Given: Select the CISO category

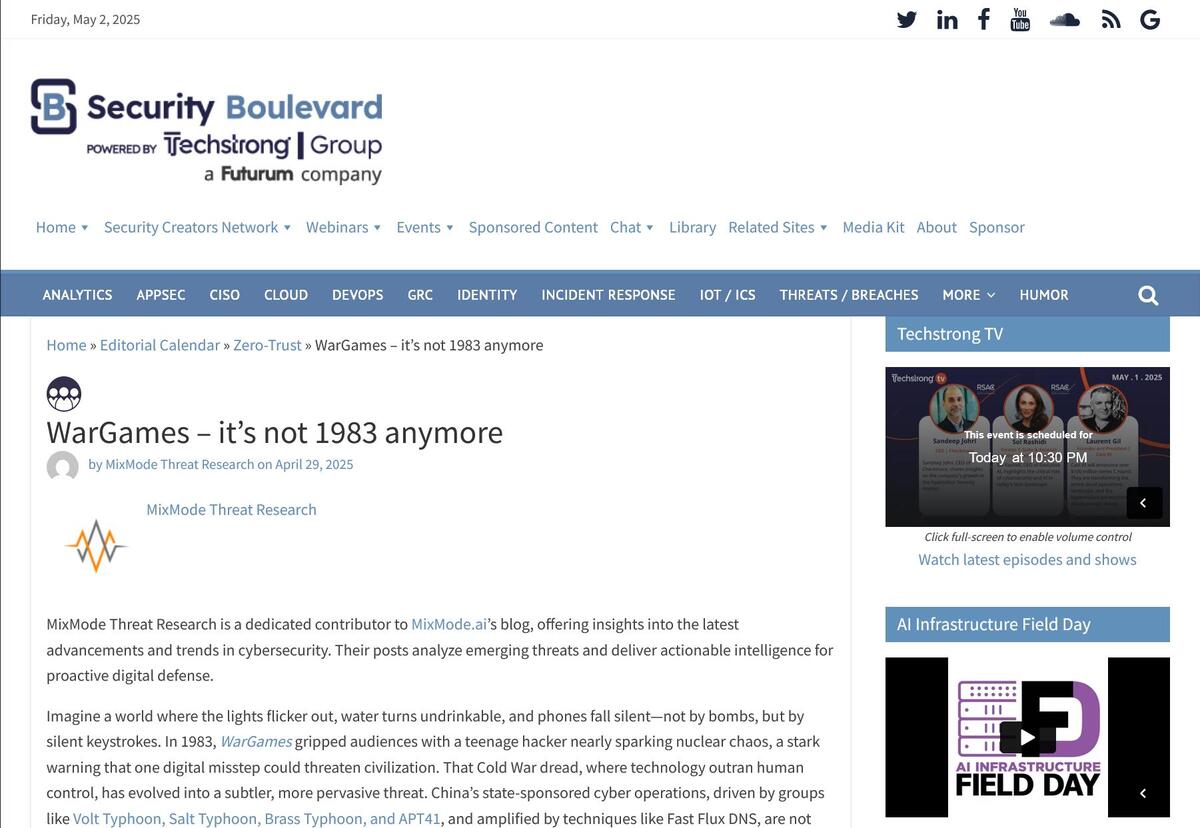Looking at the screenshot, I should click(x=224, y=295).
